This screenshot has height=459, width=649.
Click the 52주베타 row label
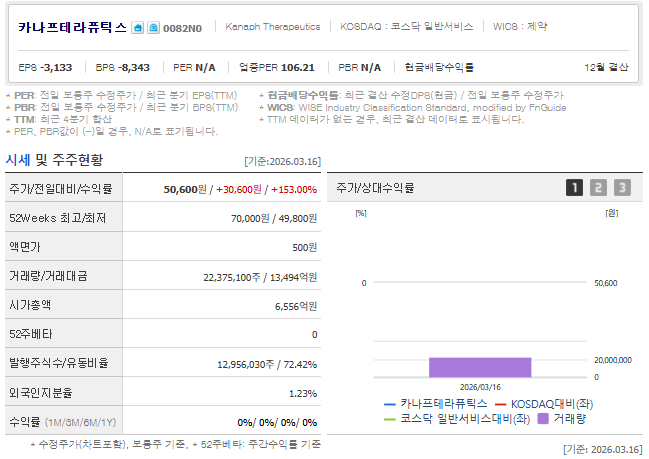tap(31, 334)
